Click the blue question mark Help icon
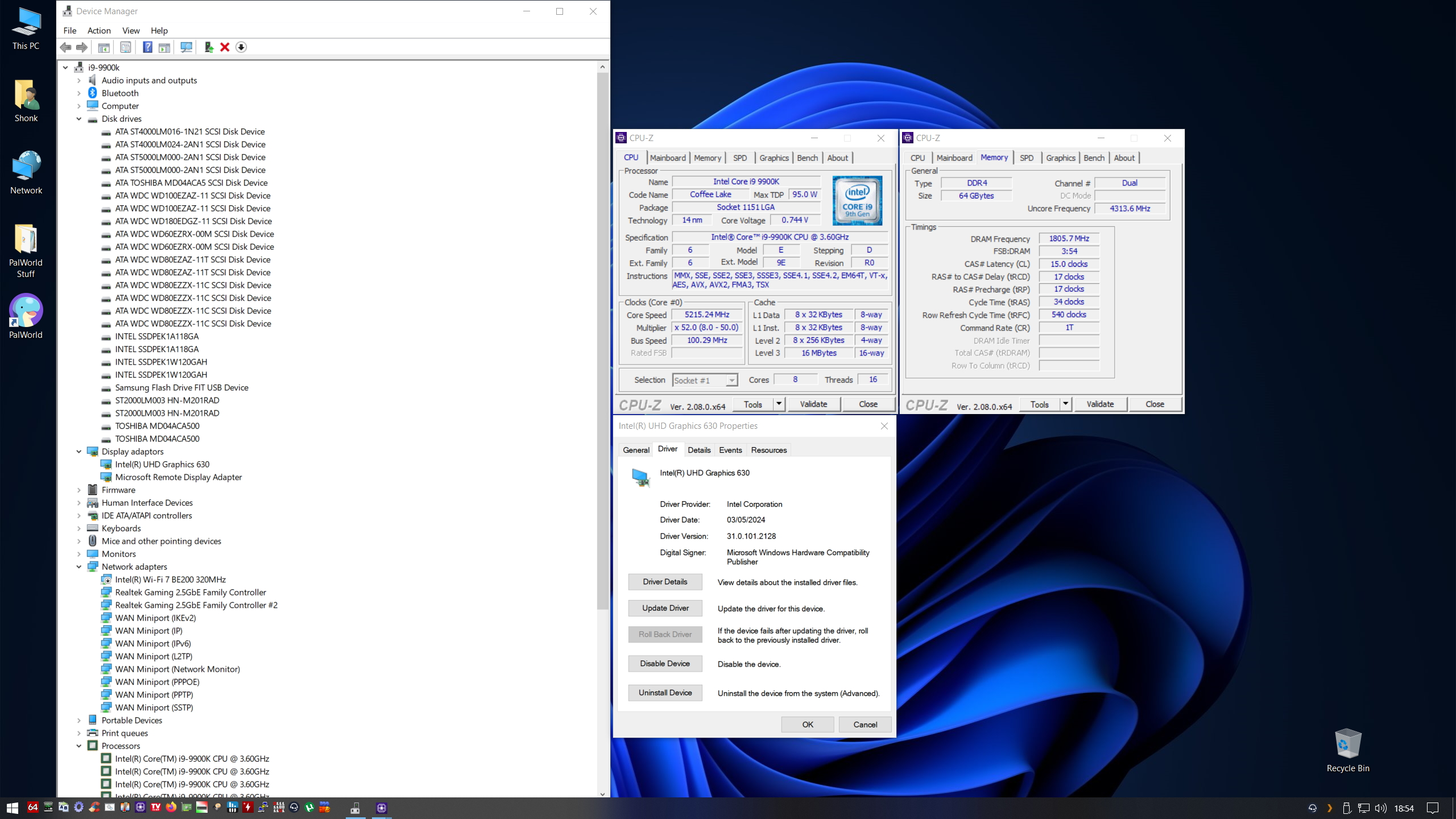The height and width of the screenshot is (819, 1456). [147, 47]
